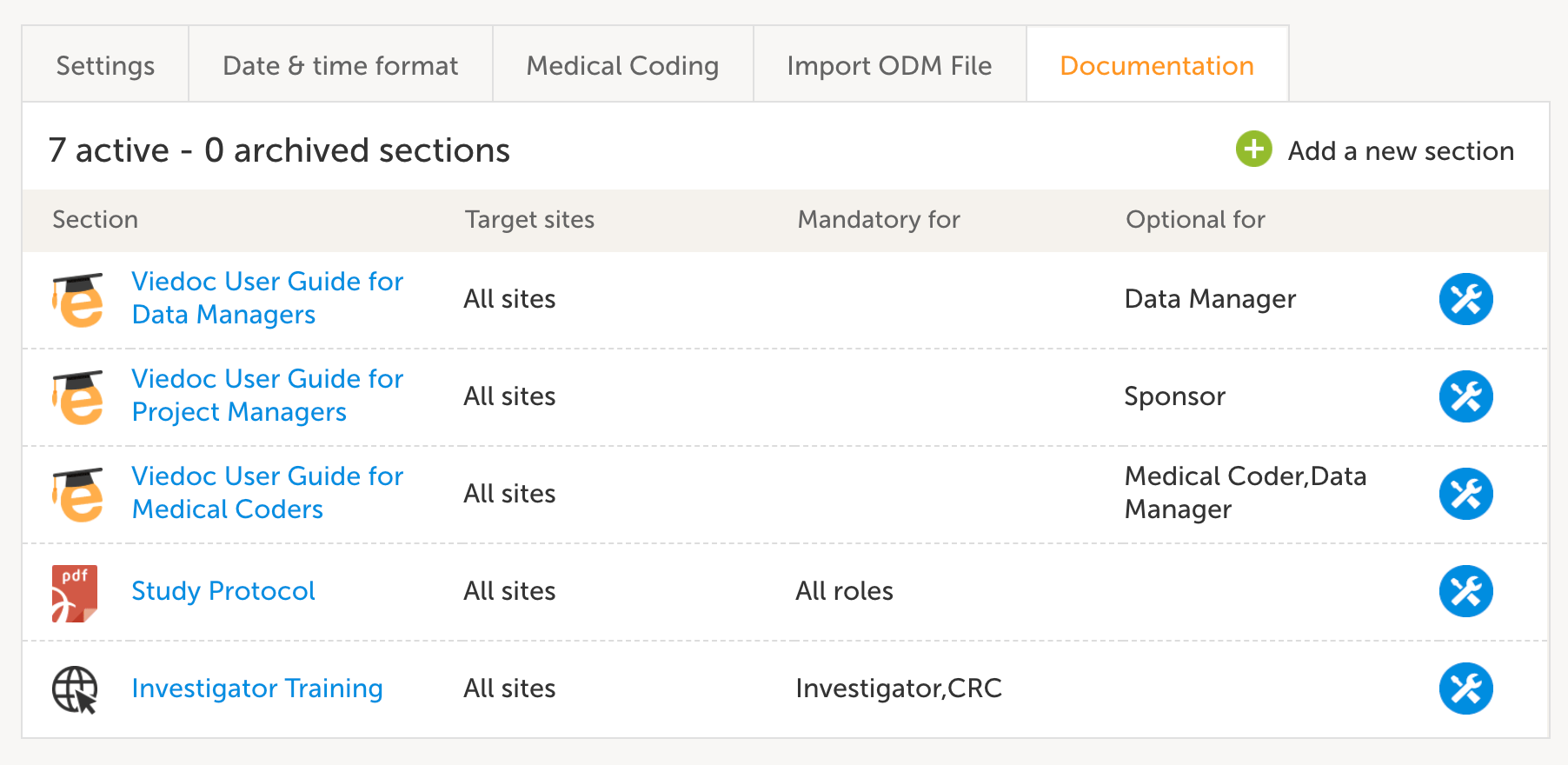Click eLearning icon for Medical Coders guide

click(x=78, y=495)
